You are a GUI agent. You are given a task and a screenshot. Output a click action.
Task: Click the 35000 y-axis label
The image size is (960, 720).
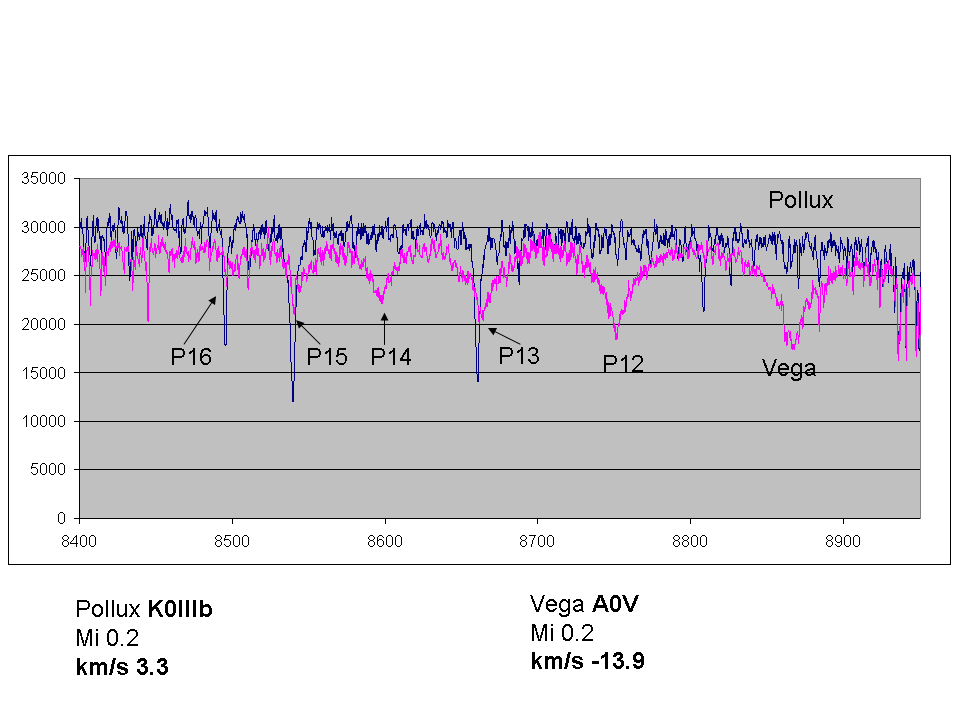coord(43,179)
